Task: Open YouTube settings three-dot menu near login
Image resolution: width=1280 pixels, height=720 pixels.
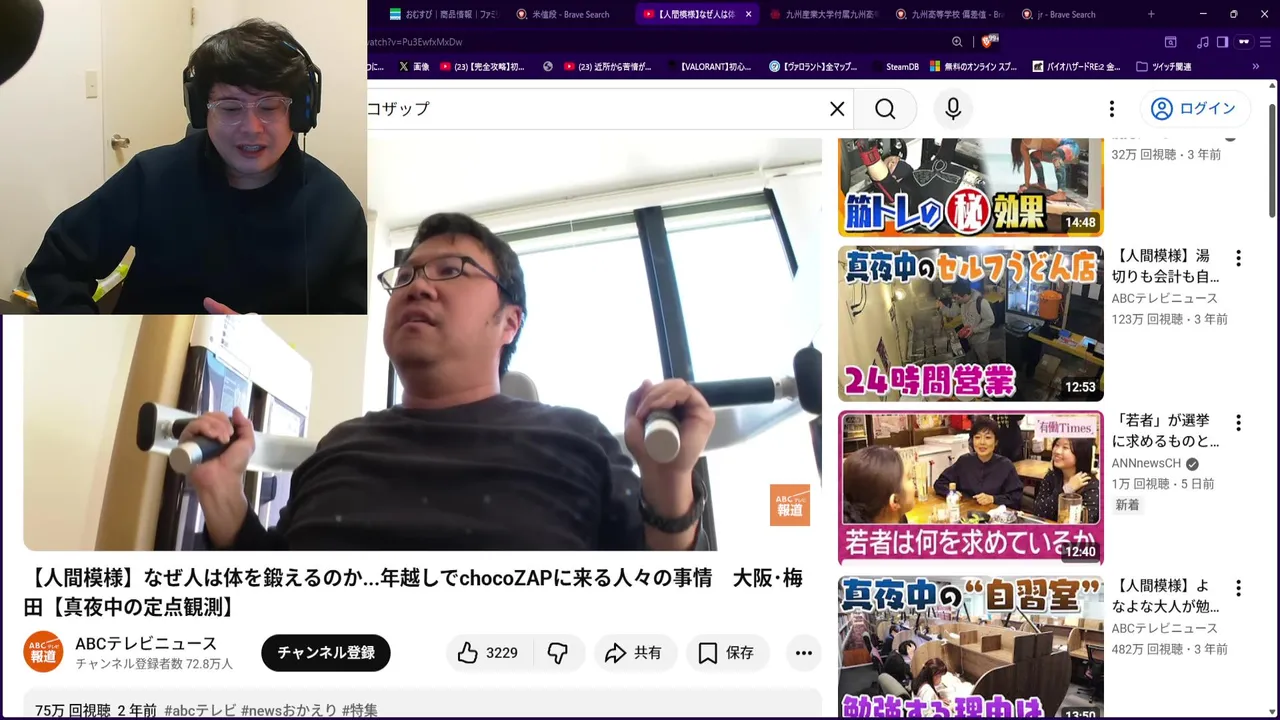Action: pyautogui.click(x=1111, y=109)
